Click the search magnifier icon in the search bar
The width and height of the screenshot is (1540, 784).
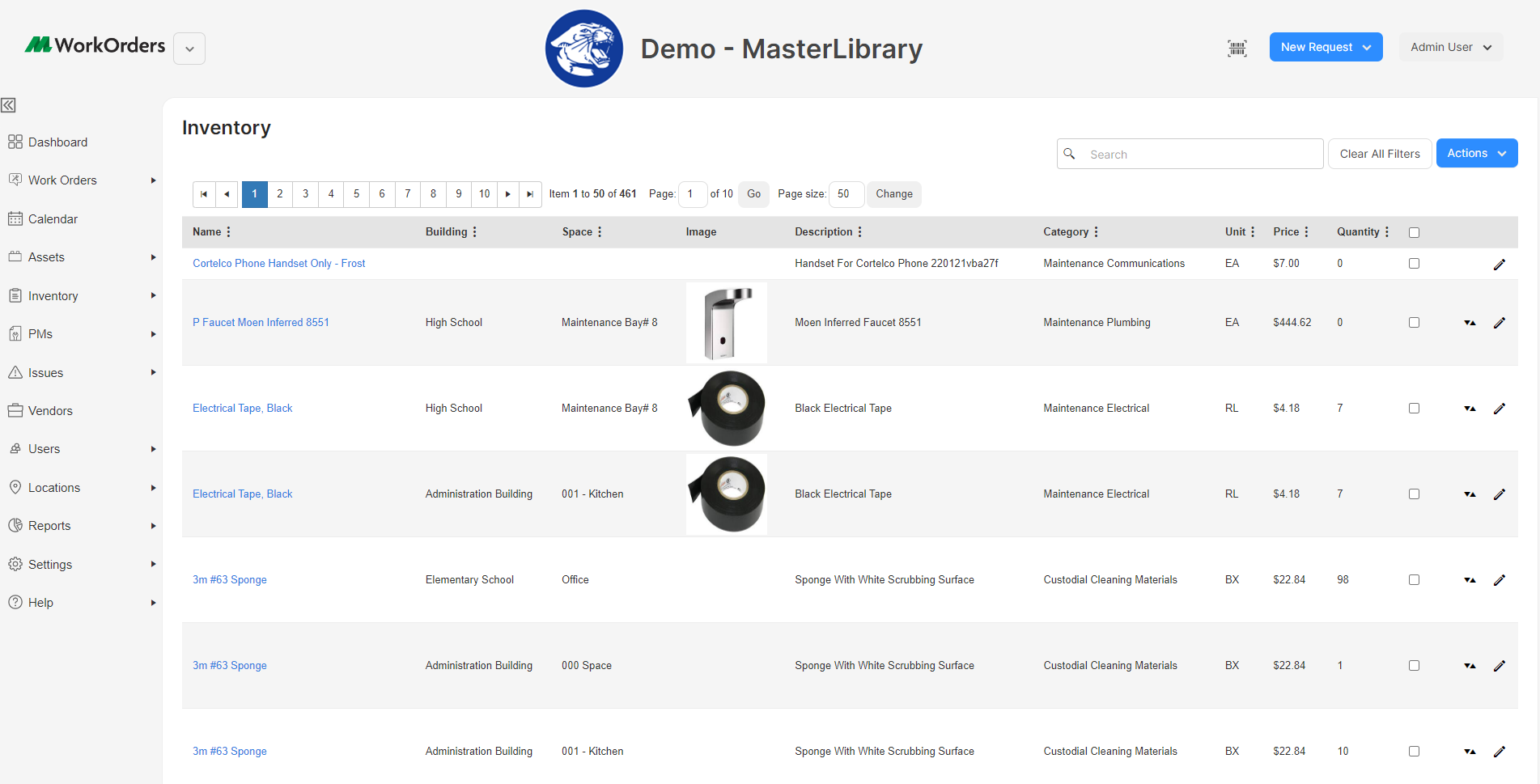(1070, 154)
